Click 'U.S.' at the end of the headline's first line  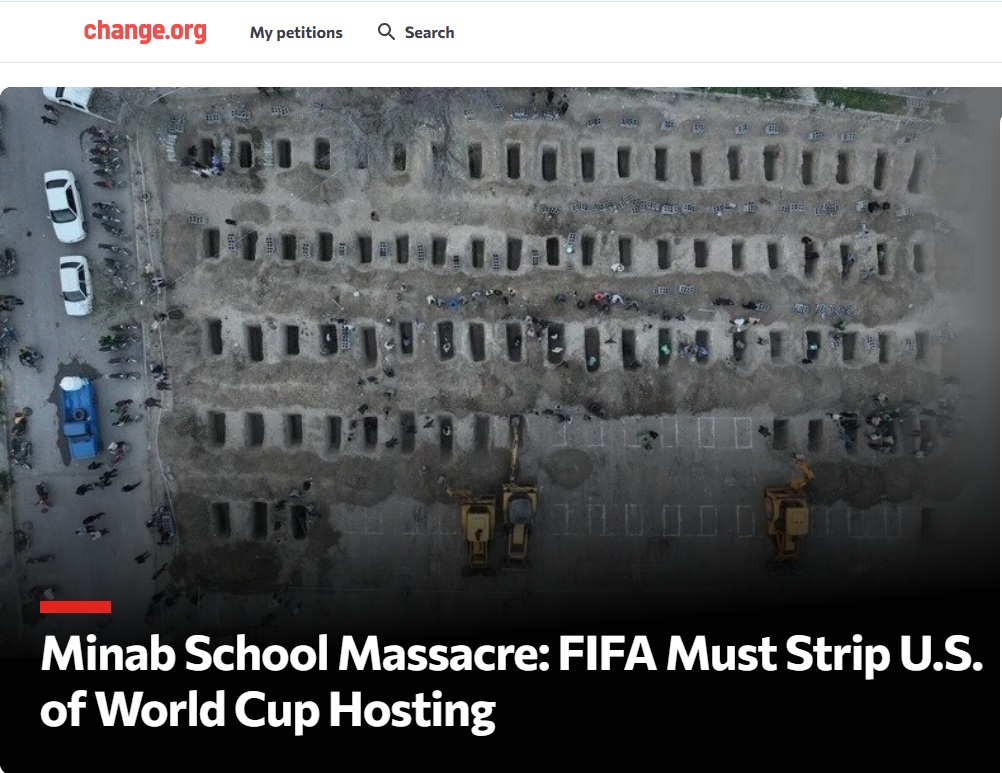[941, 654]
